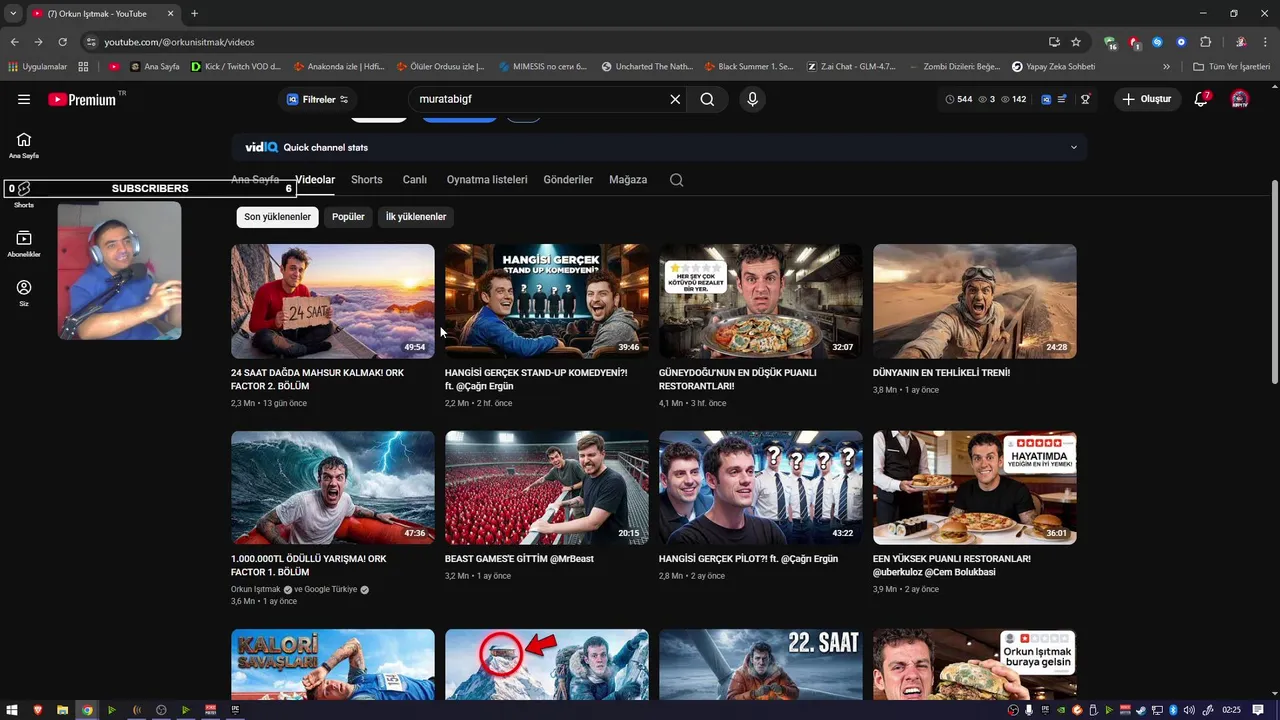Viewport: 1280px width, 720px height.
Task: Open the account avatar menu
Action: (1240, 99)
